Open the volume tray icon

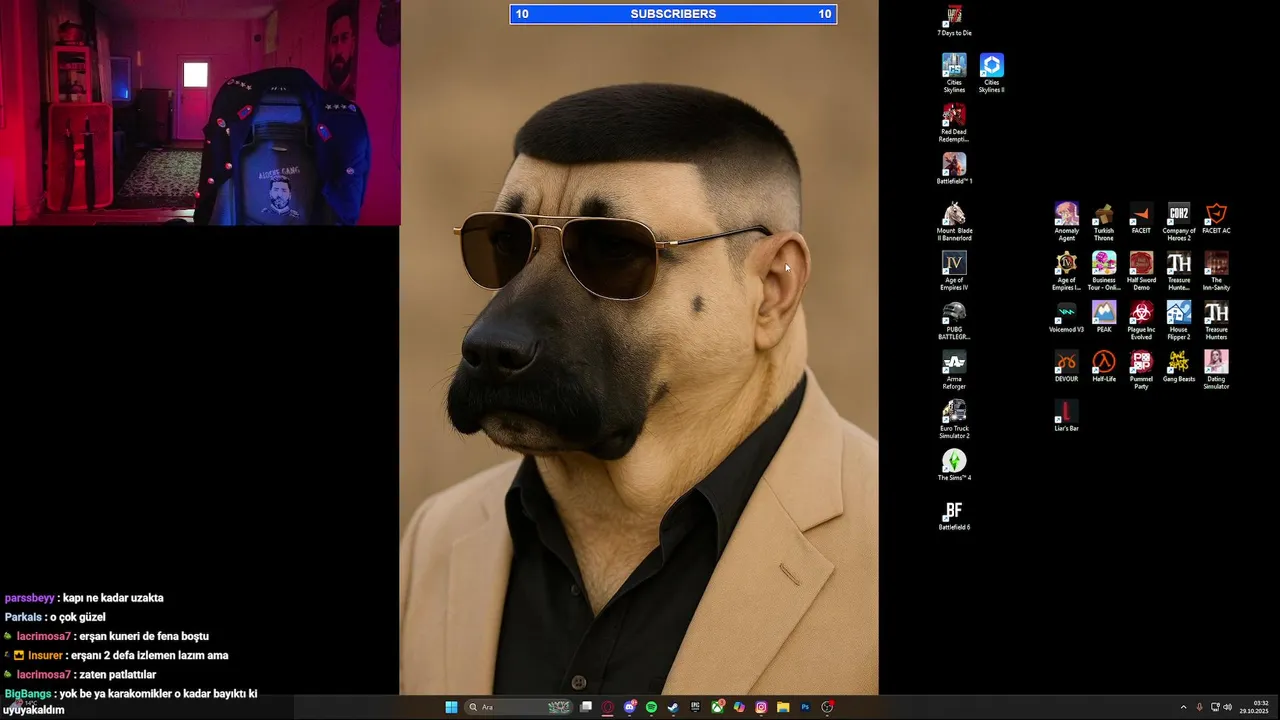pyautogui.click(x=1228, y=707)
